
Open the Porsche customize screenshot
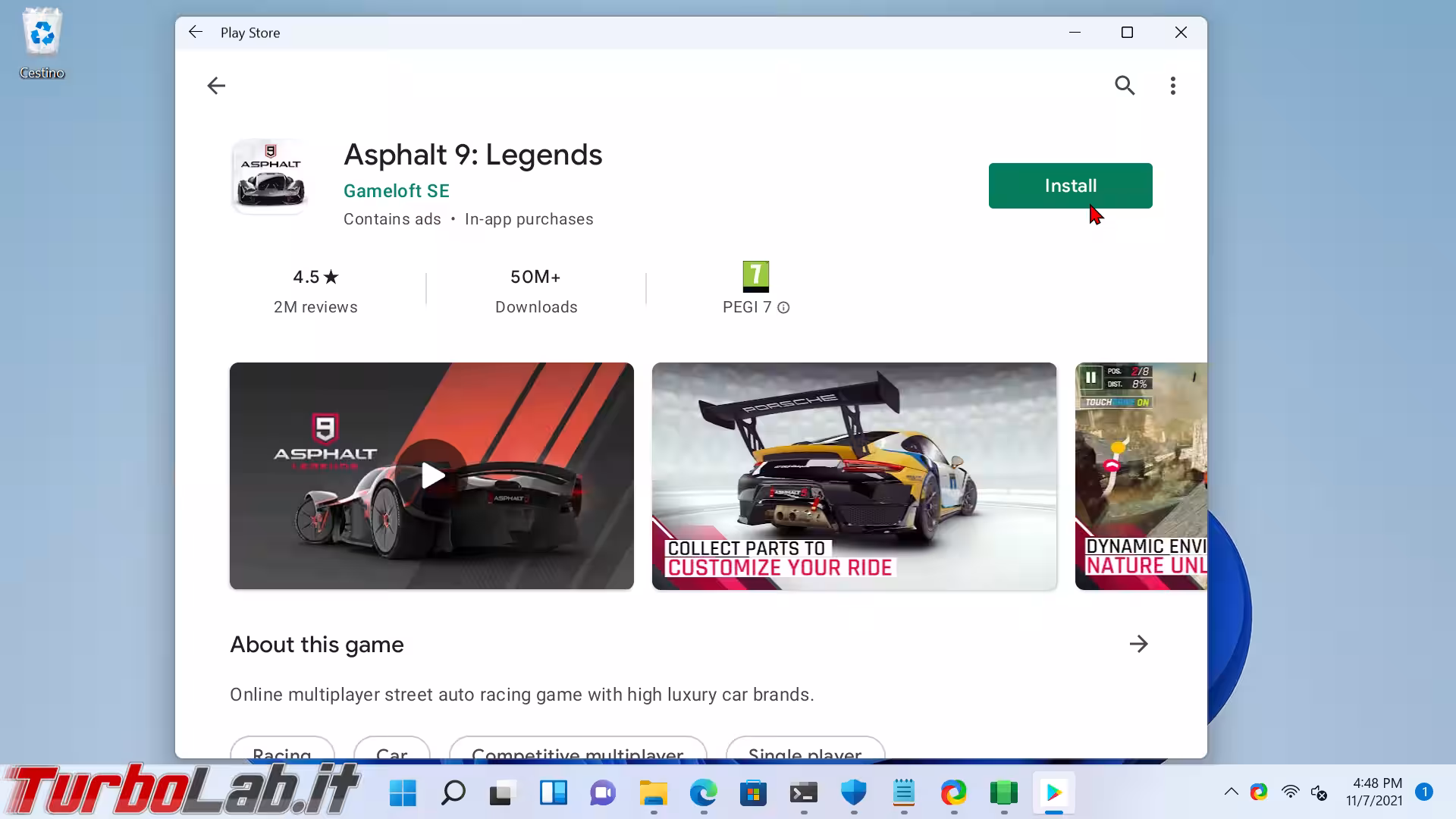point(853,475)
